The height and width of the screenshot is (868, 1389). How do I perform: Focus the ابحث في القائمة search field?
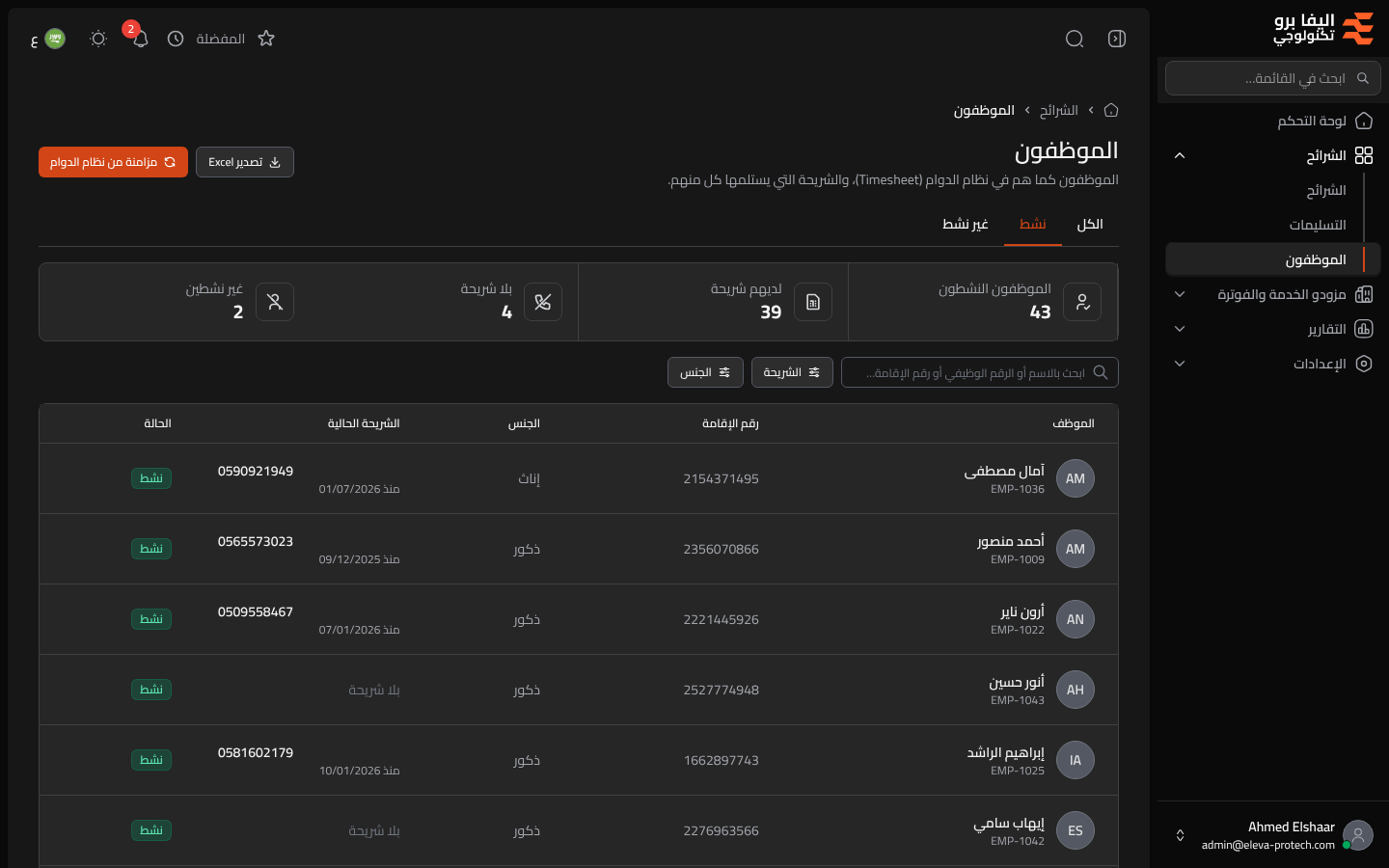click(1273, 78)
